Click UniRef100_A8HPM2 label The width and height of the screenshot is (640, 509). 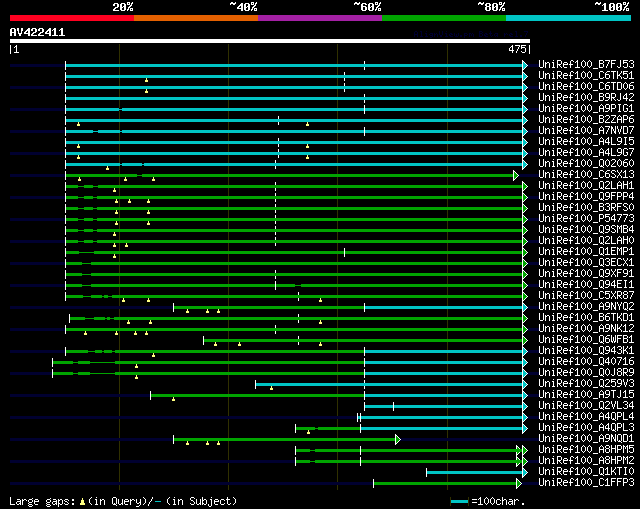586,461
